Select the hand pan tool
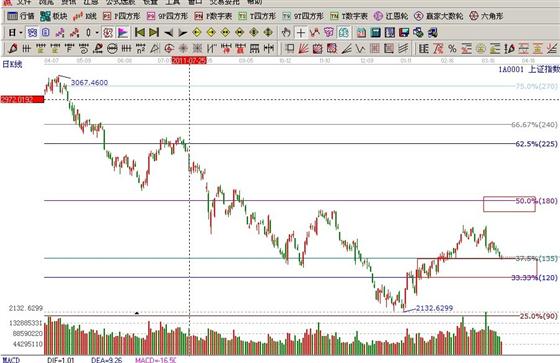The width and height of the screenshot is (560, 363). (286, 33)
